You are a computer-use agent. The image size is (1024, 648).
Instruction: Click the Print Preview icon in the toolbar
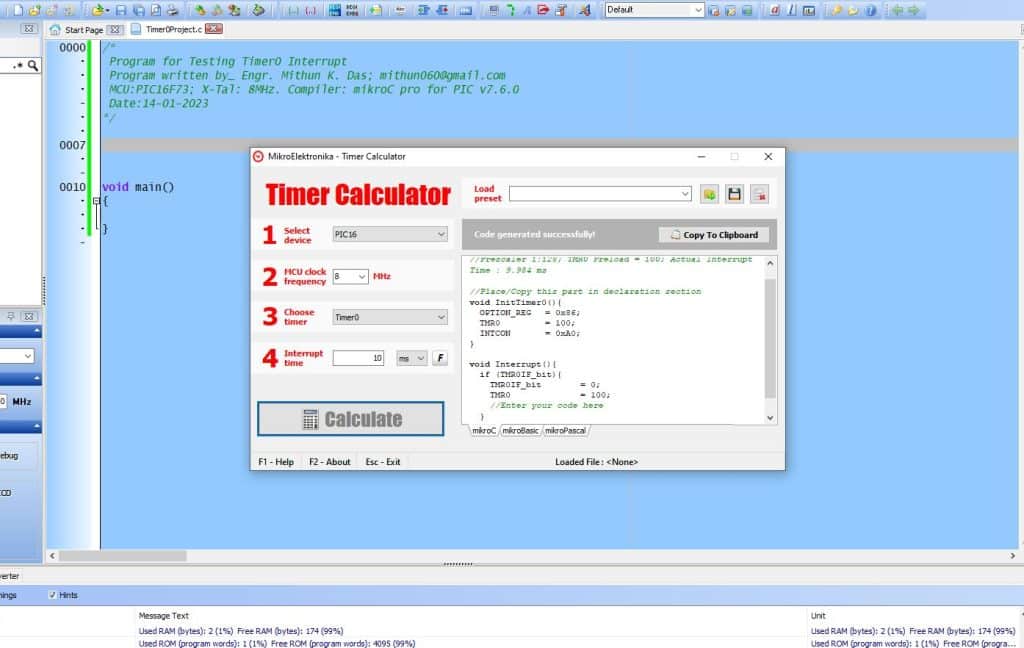[x=155, y=10]
